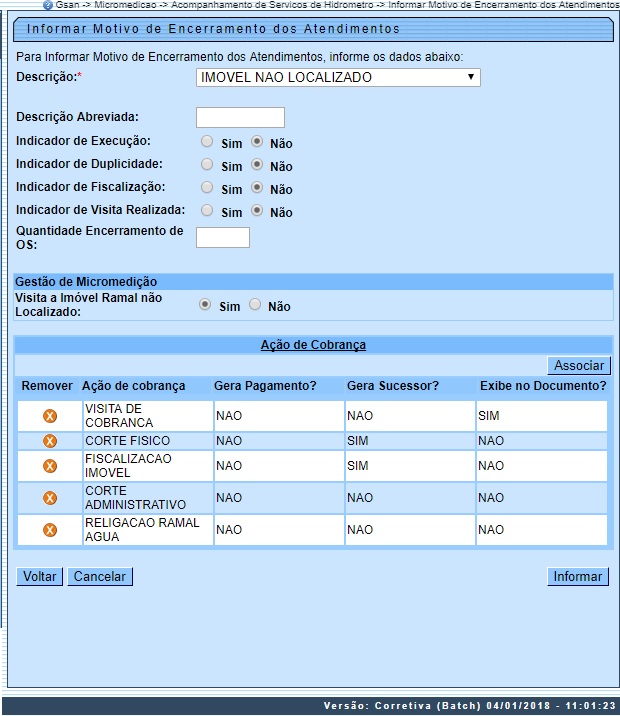
Task: Remove the CORTE ADMINISTRATIVO row
Action: pyautogui.click(x=49, y=498)
